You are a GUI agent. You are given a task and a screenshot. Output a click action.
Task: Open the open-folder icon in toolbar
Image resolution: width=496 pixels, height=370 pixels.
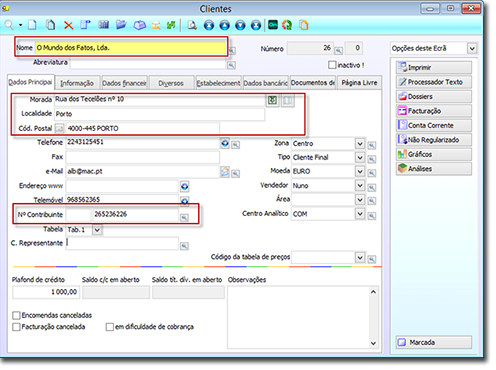pyautogui.click(x=121, y=25)
